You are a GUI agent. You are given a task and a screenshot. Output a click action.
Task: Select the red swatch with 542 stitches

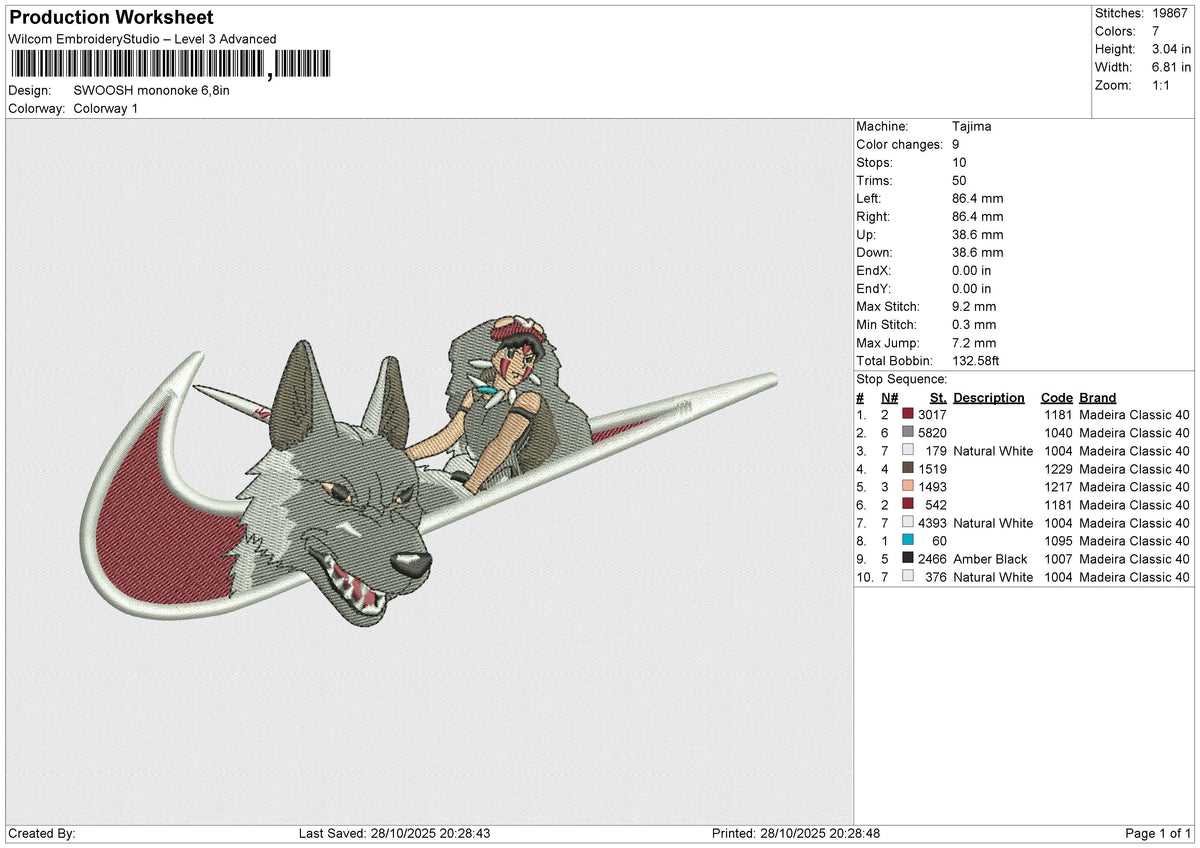(908, 505)
